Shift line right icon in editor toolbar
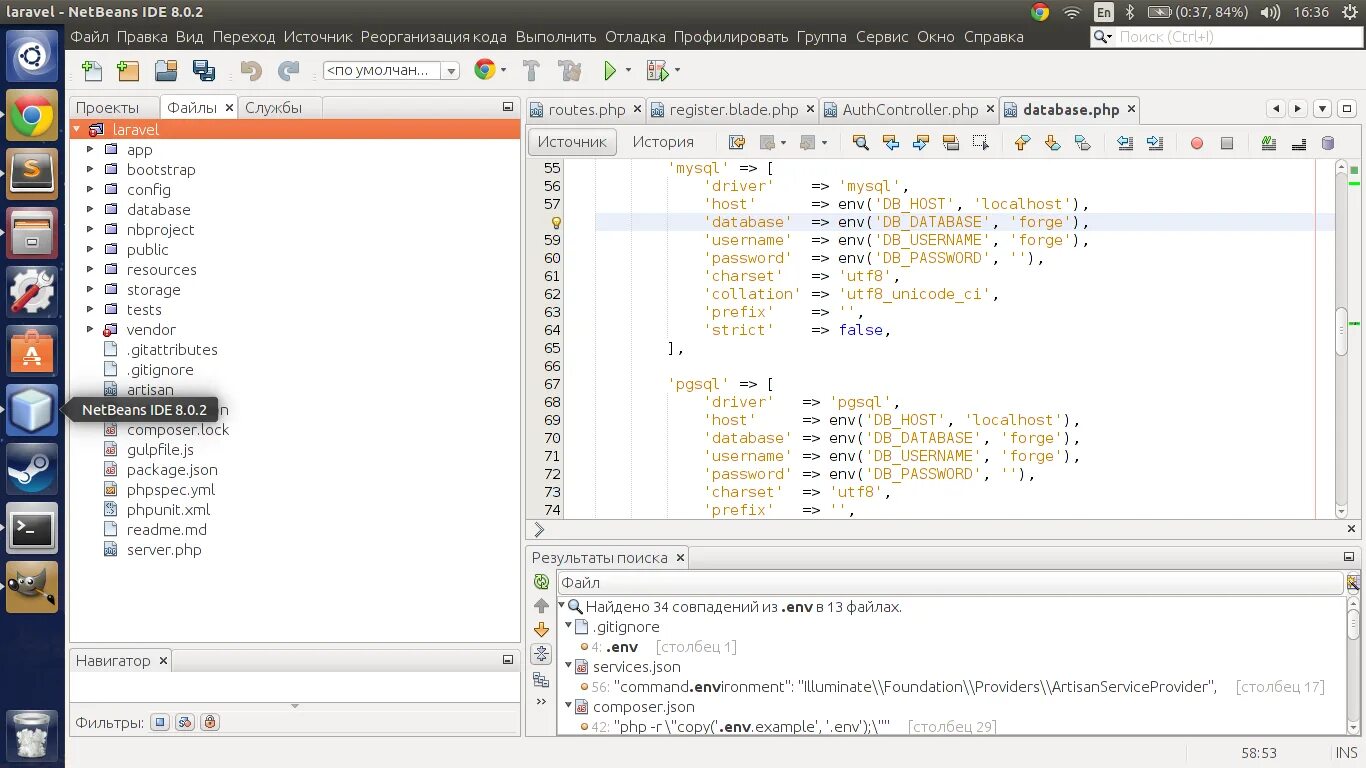 1155,143
